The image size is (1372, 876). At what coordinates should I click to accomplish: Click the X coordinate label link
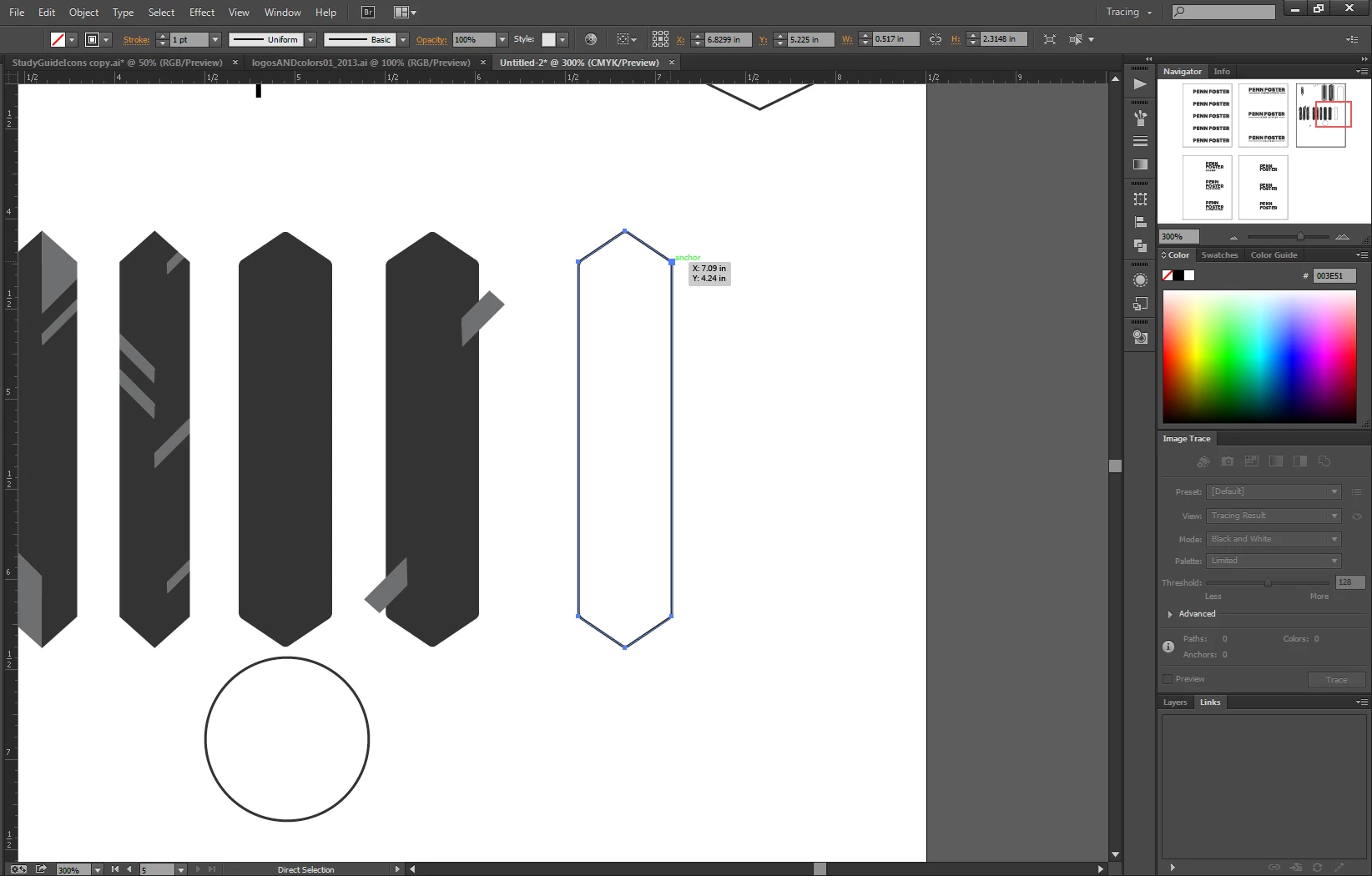click(680, 40)
